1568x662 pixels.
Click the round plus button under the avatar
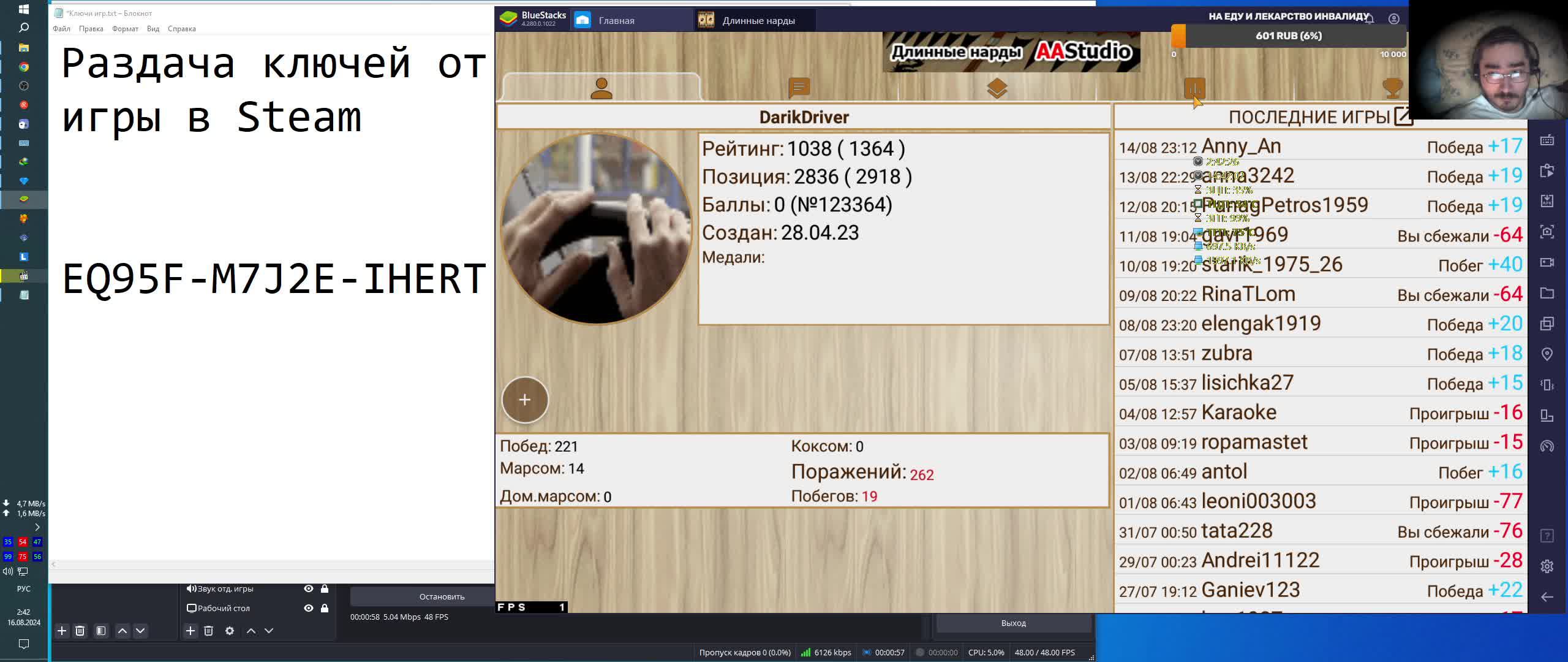[x=525, y=400]
